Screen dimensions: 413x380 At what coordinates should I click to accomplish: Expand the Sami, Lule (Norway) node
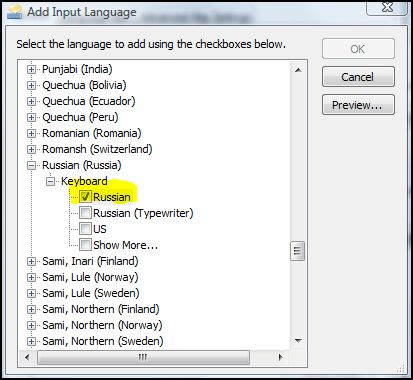(x=31, y=277)
